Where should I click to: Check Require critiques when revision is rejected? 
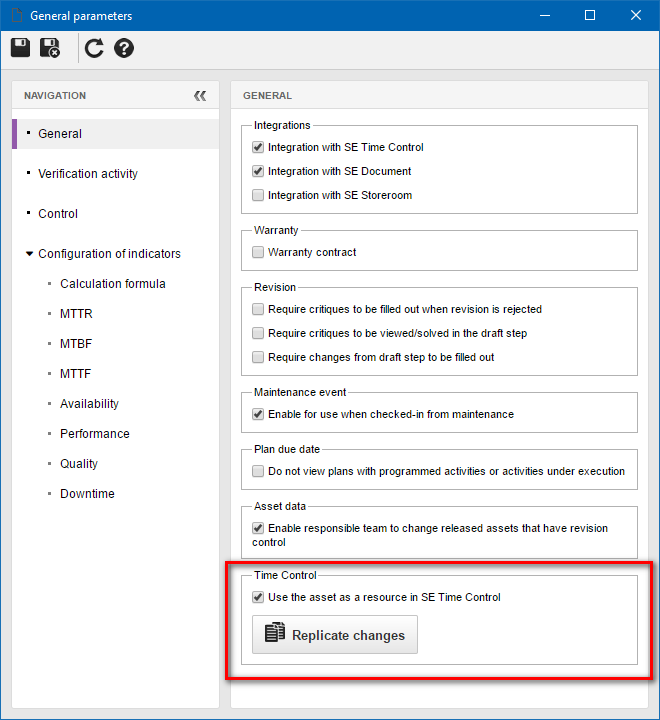pyautogui.click(x=258, y=309)
